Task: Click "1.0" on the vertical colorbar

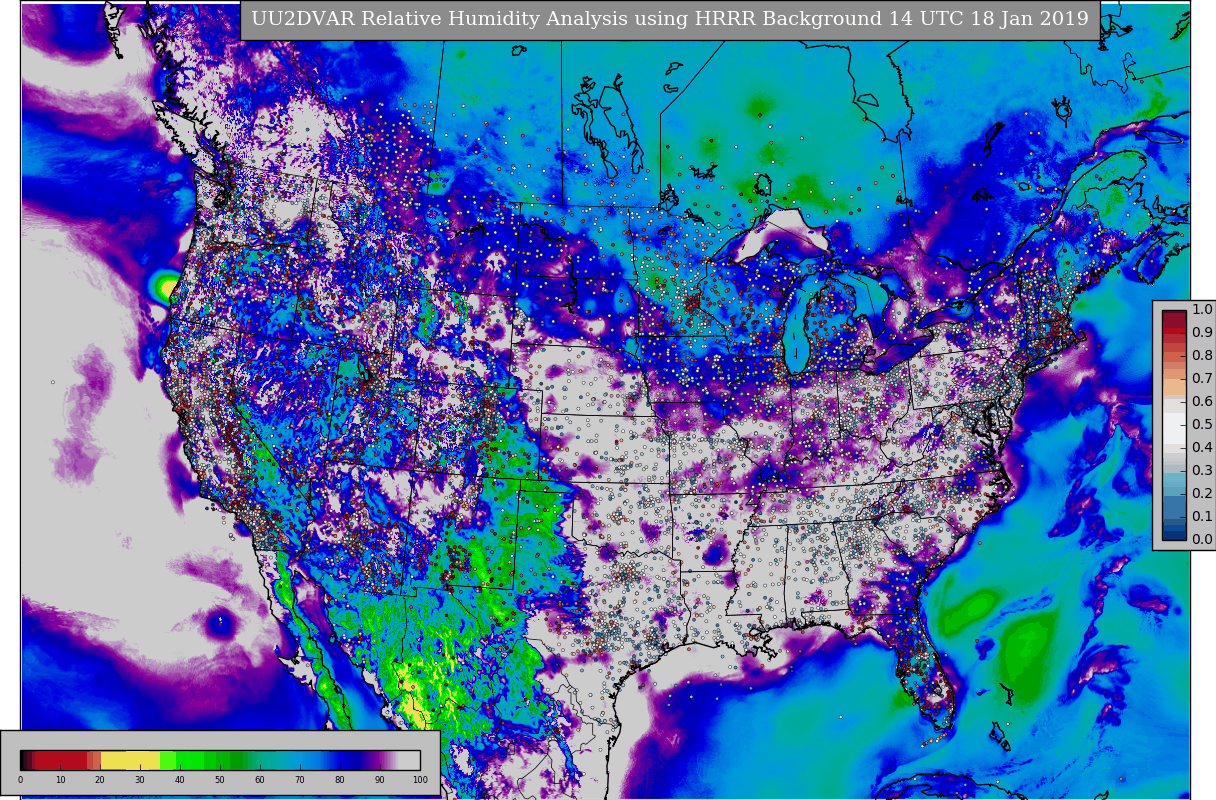Action: tap(1202, 310)
